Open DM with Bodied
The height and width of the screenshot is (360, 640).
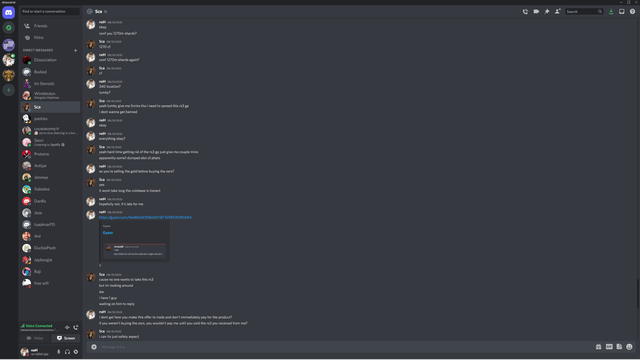(50, 72)
